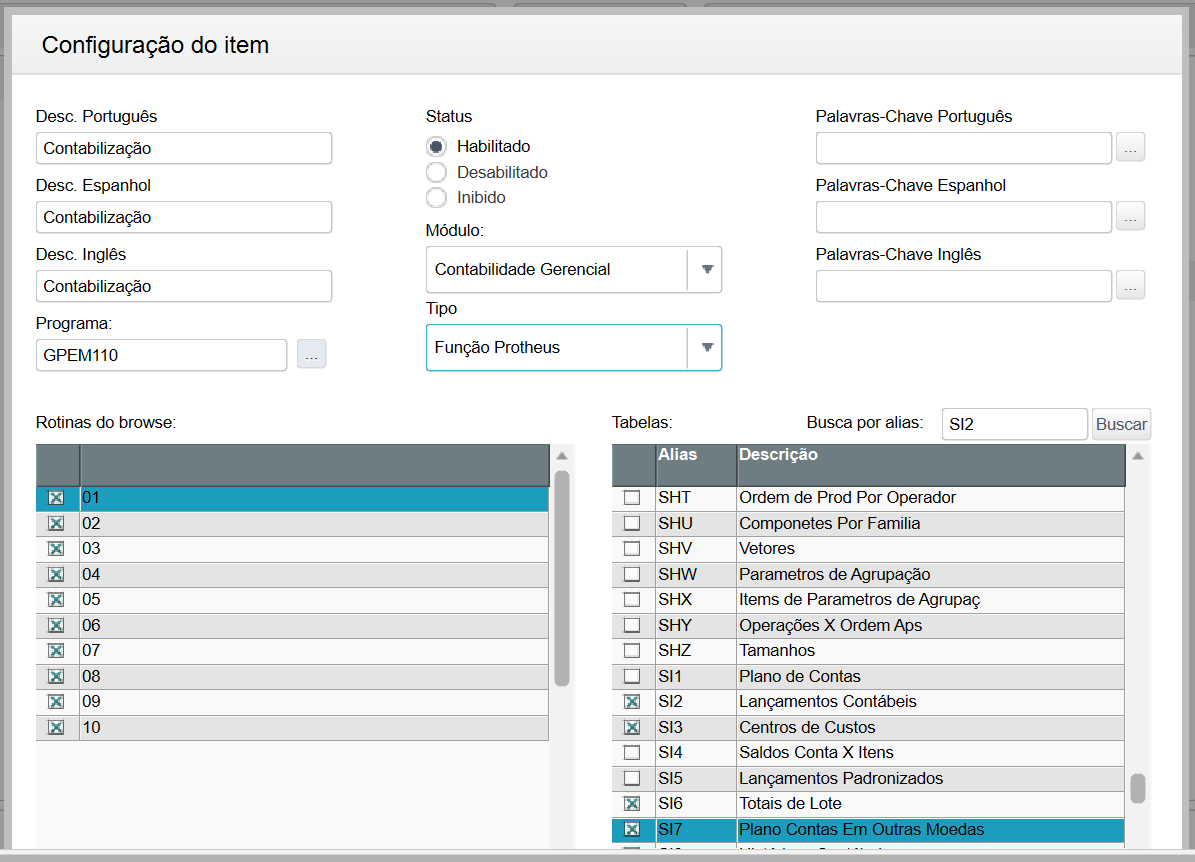Viewport: 1195px width, 862px height.
Task: Click the Buscar button
Action: tap(1121, 425)
